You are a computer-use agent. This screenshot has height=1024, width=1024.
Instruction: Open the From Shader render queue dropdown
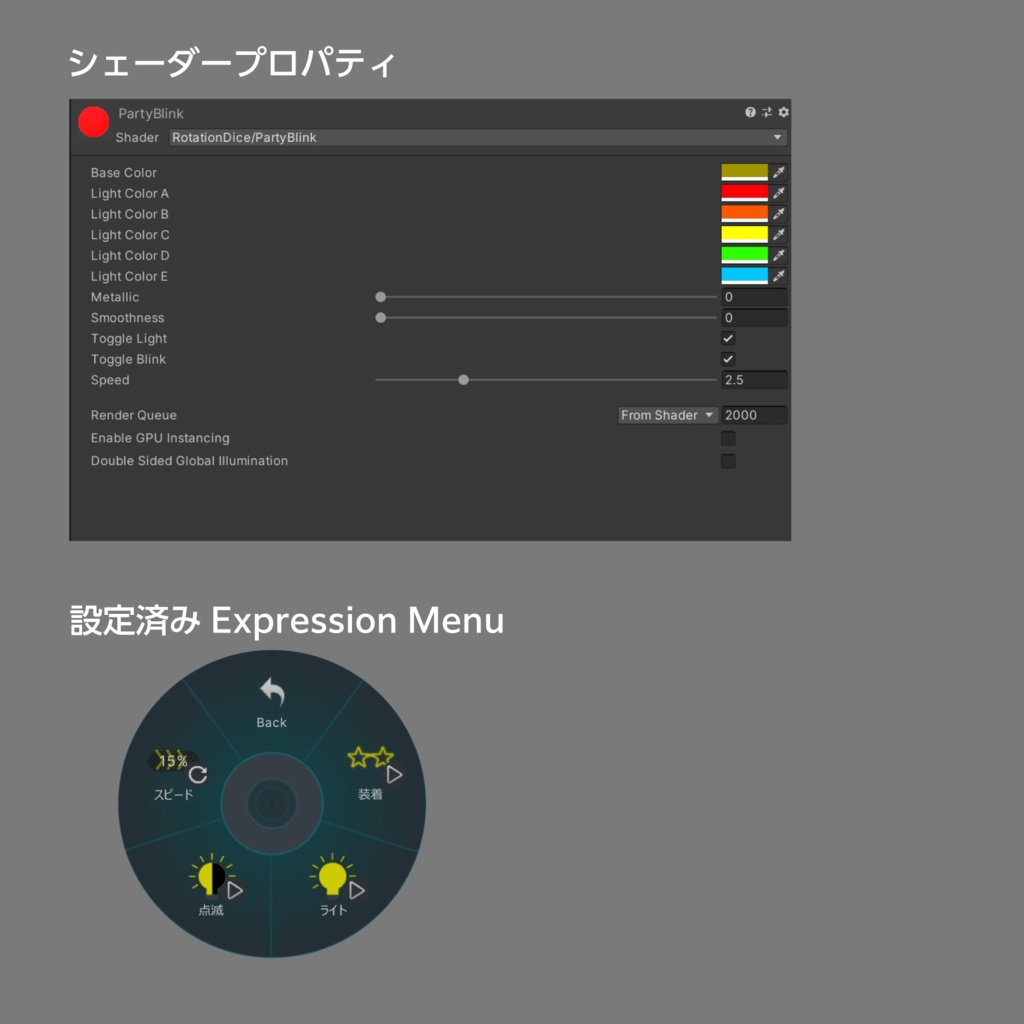pos(667,415)
